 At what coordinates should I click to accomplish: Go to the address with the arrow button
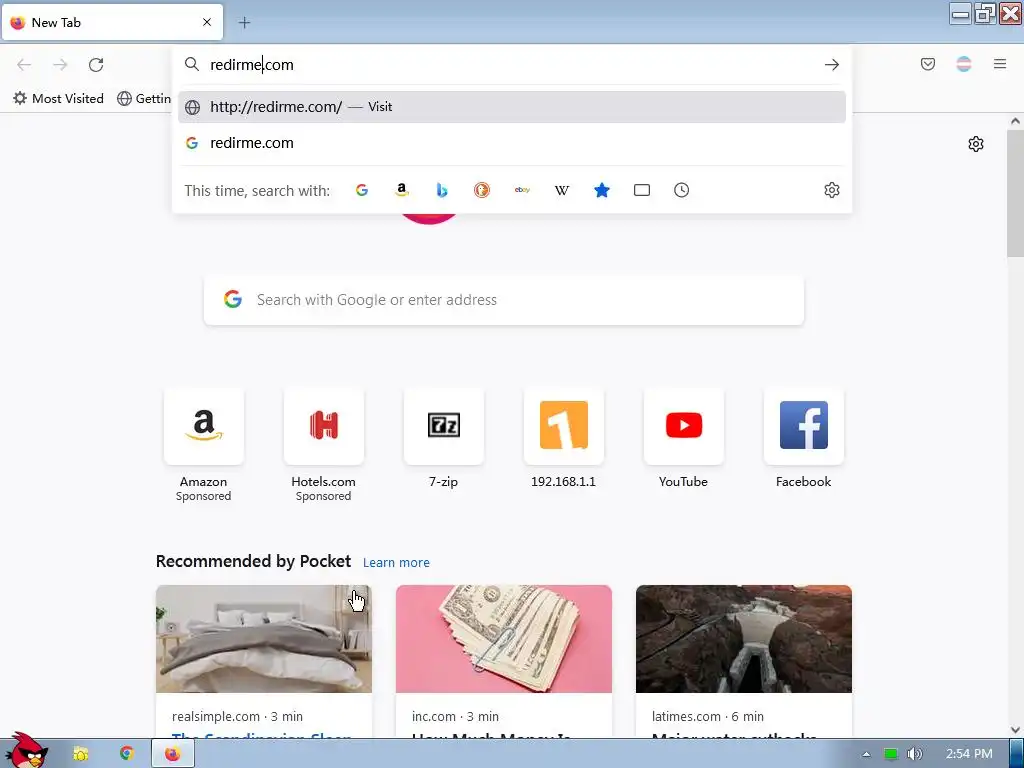coord(831,65)
